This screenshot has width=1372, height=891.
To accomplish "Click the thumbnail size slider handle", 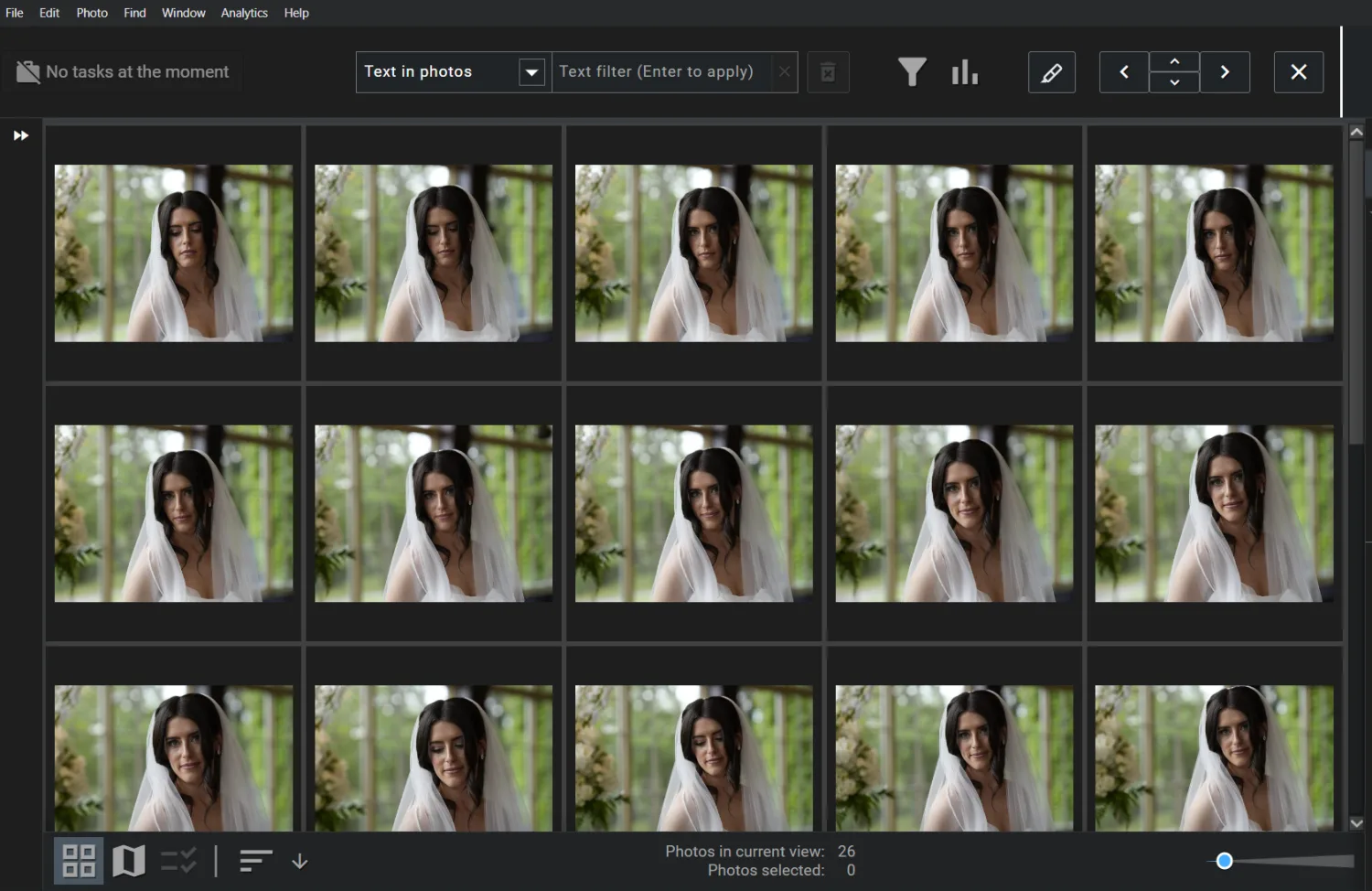I will pos(1225,861).
